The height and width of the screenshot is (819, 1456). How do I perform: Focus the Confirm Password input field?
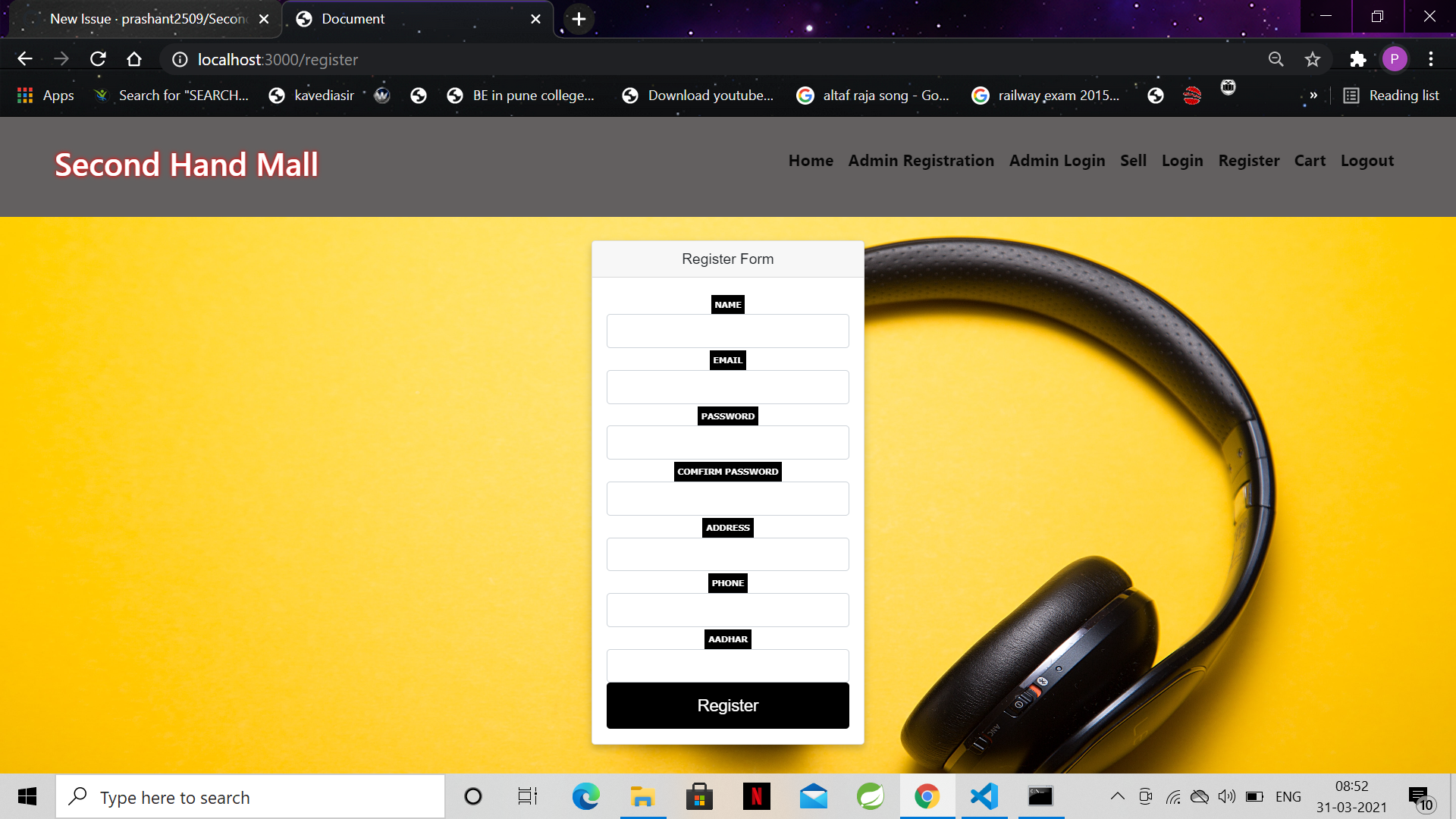click(728, 498)
